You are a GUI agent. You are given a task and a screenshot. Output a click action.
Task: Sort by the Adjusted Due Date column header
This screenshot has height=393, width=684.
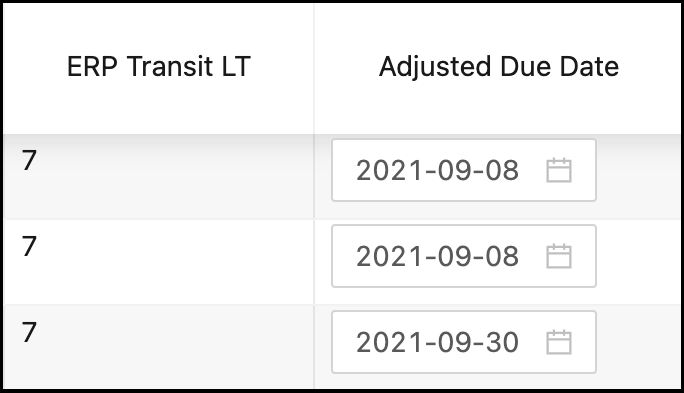[499, 67]
